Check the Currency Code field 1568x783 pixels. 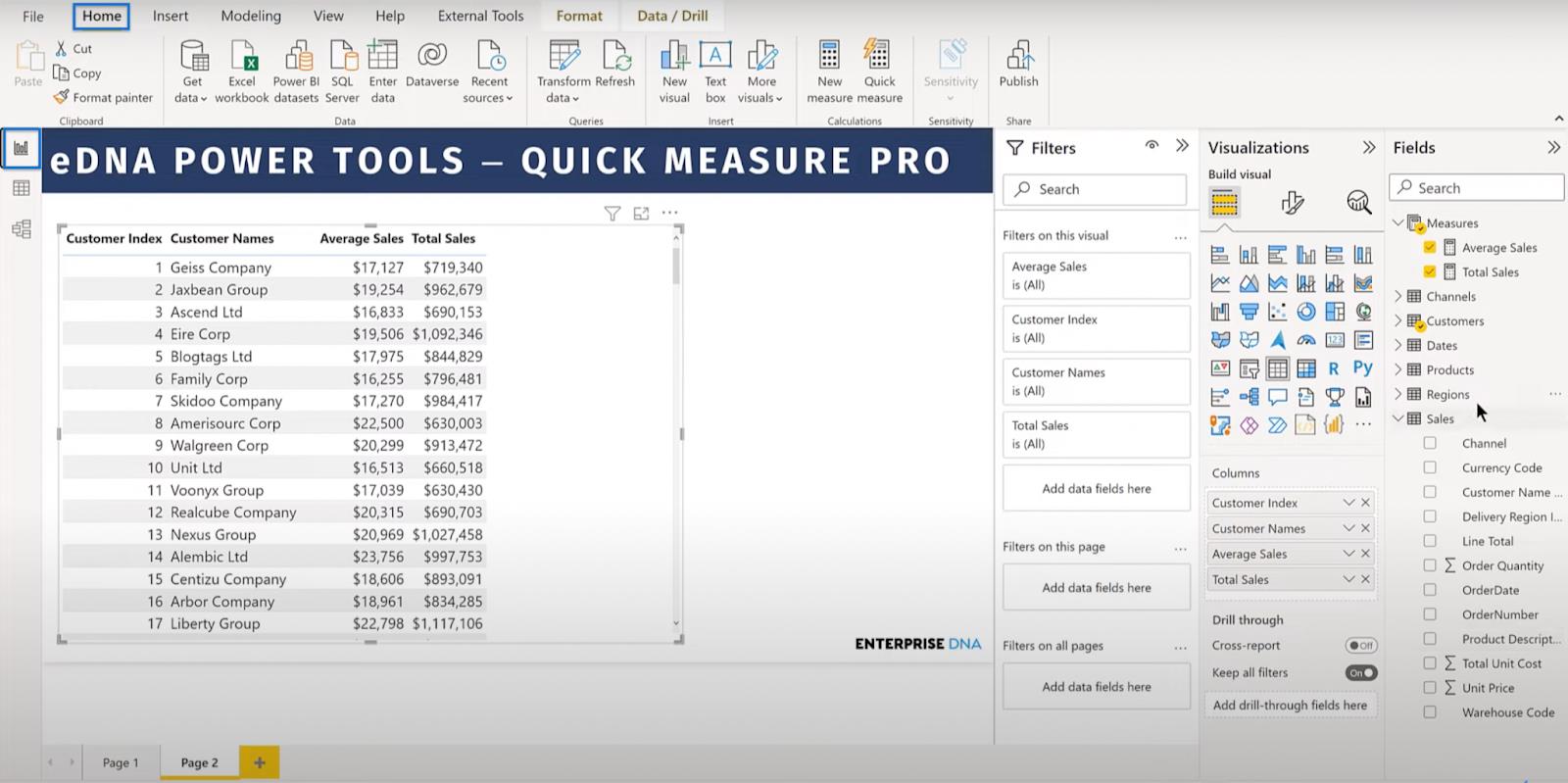tap(1430, 467)
